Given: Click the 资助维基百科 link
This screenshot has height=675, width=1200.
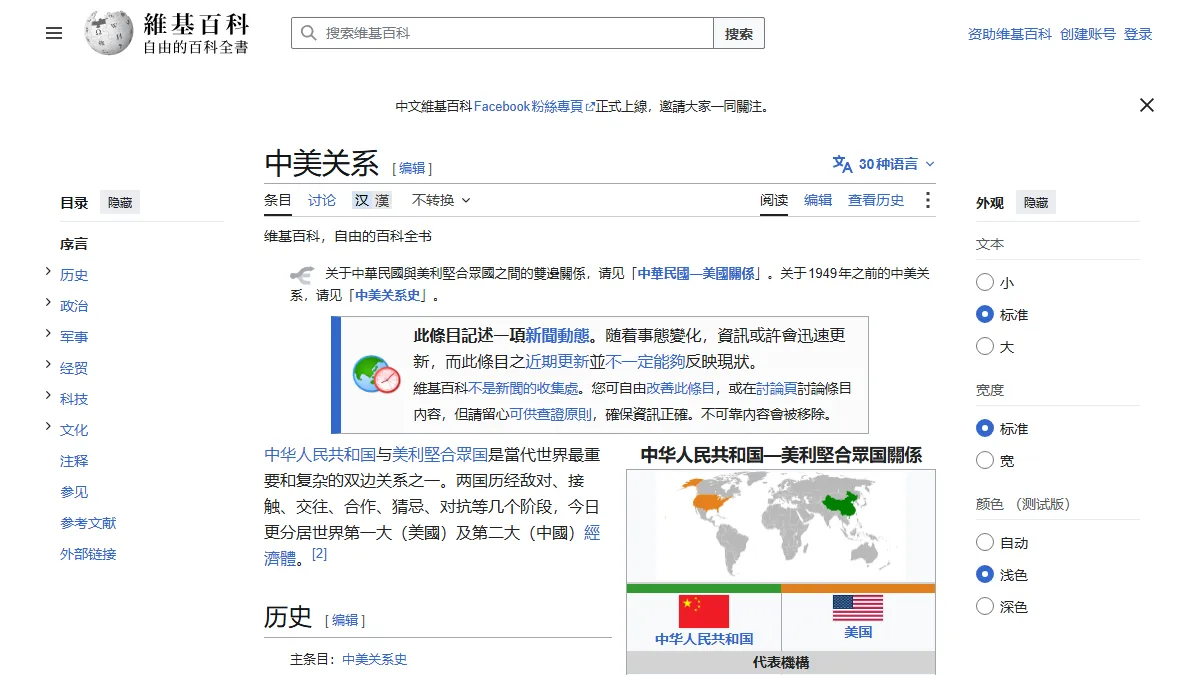Looking at the screenshot, I should tap(1010, 34).
